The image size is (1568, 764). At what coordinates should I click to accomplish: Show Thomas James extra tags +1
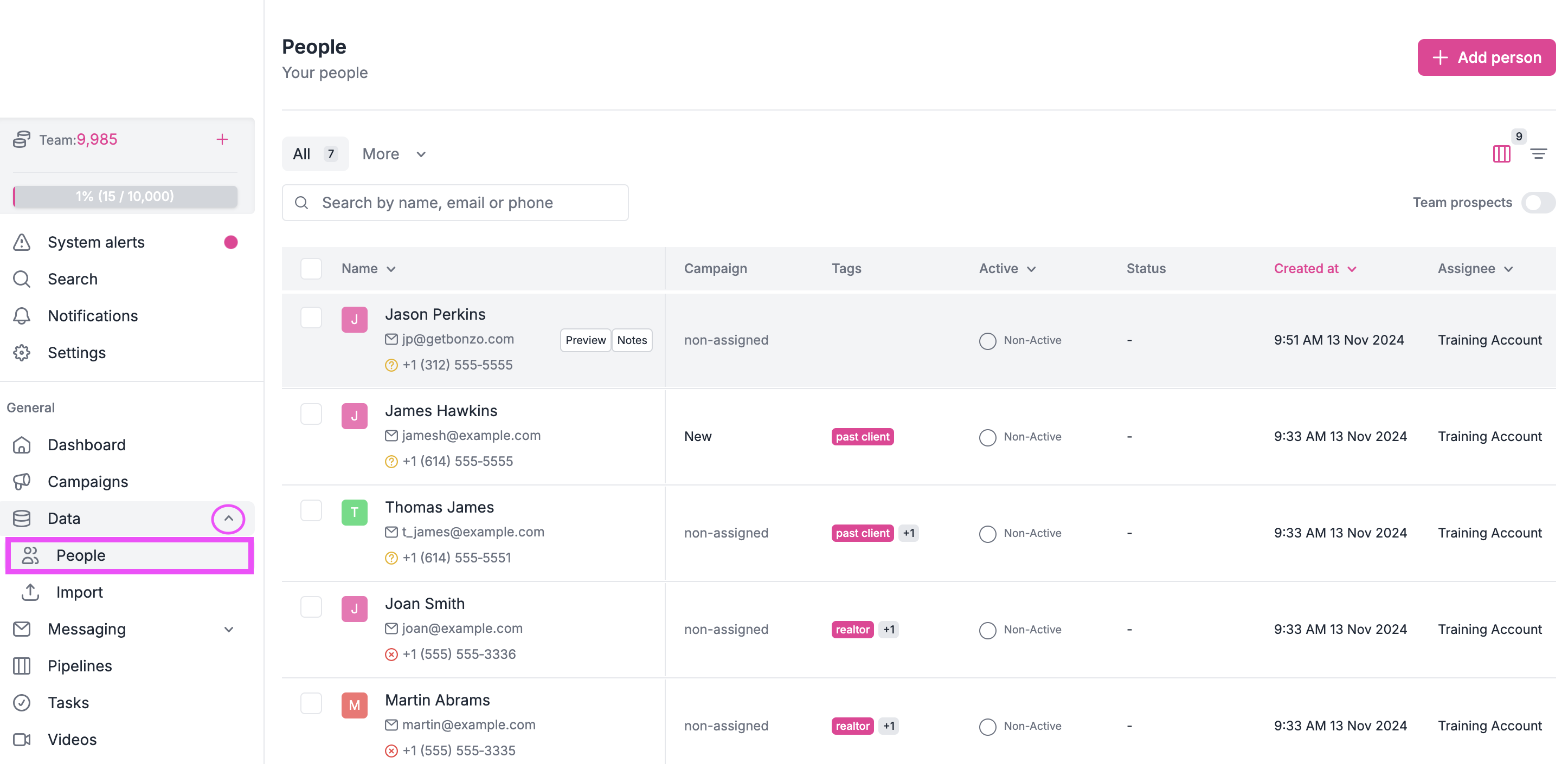point(908,533)
